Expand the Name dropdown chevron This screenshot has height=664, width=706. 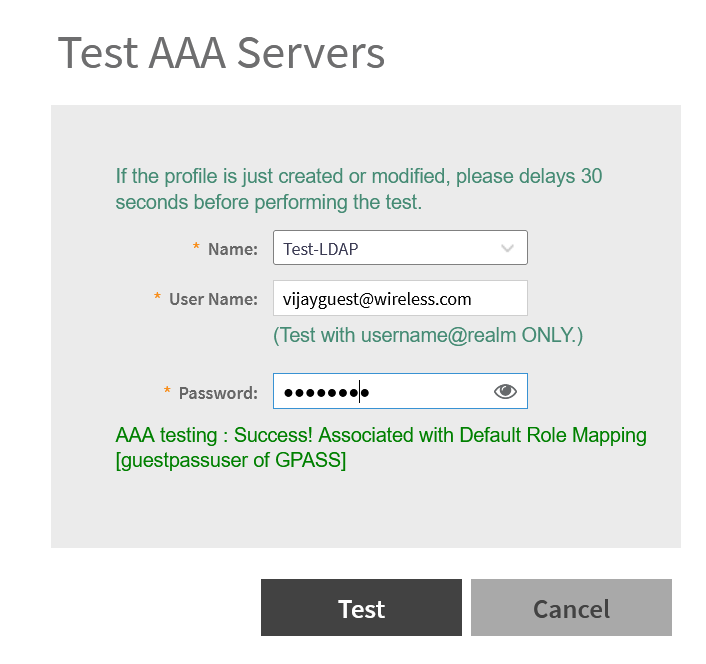507,248
